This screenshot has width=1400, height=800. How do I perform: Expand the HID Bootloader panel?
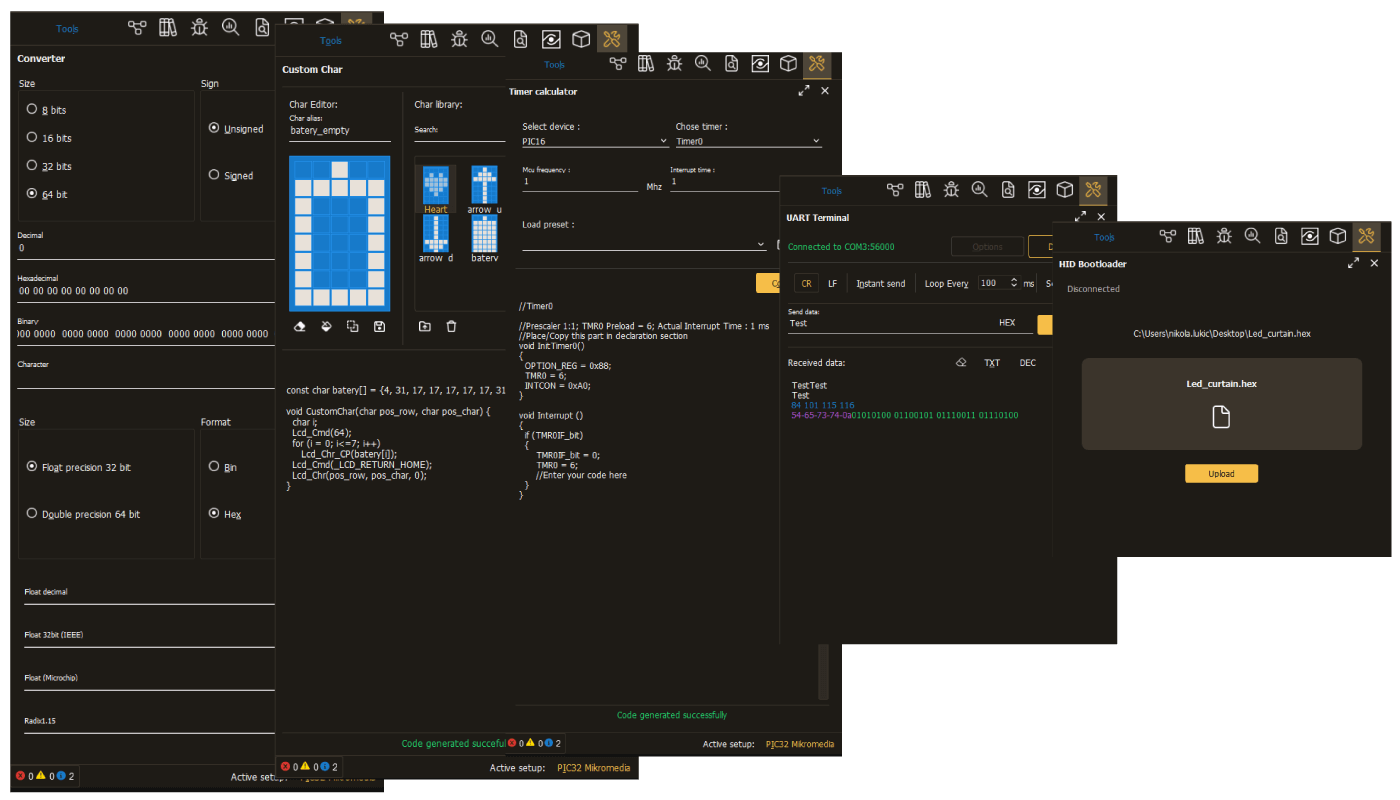(x=1354, y=263)
